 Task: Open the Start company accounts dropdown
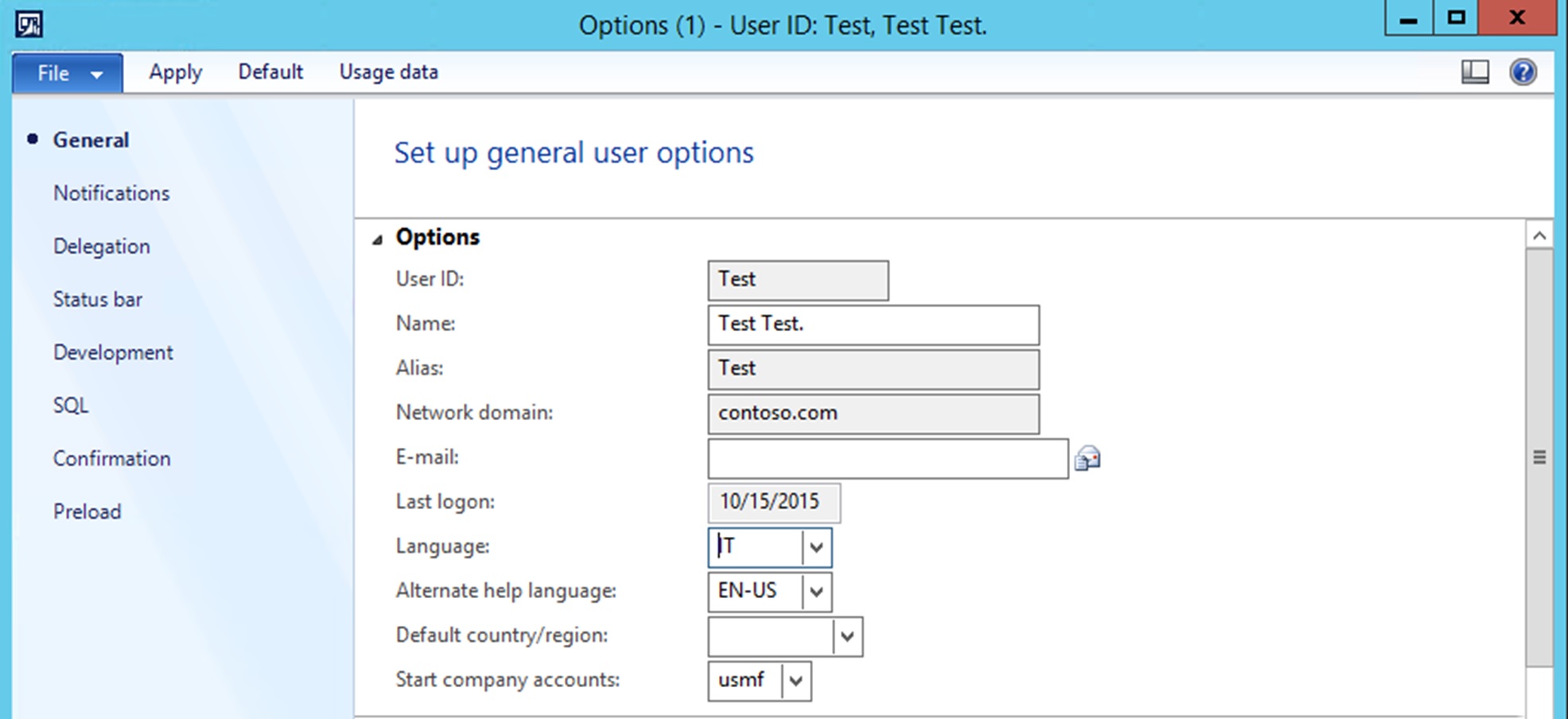(x=795, y=681)
